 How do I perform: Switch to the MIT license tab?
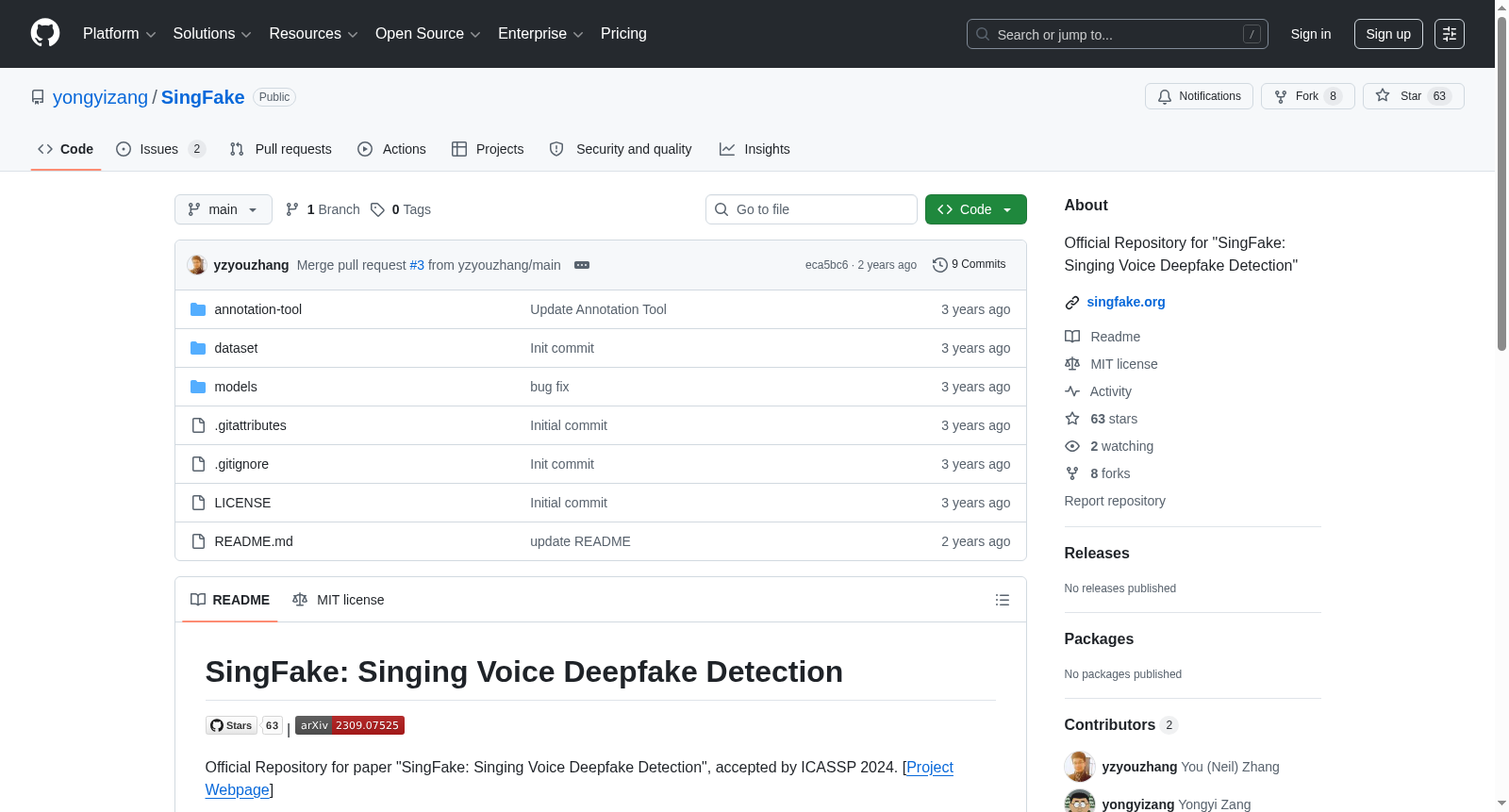pos(339,600)
